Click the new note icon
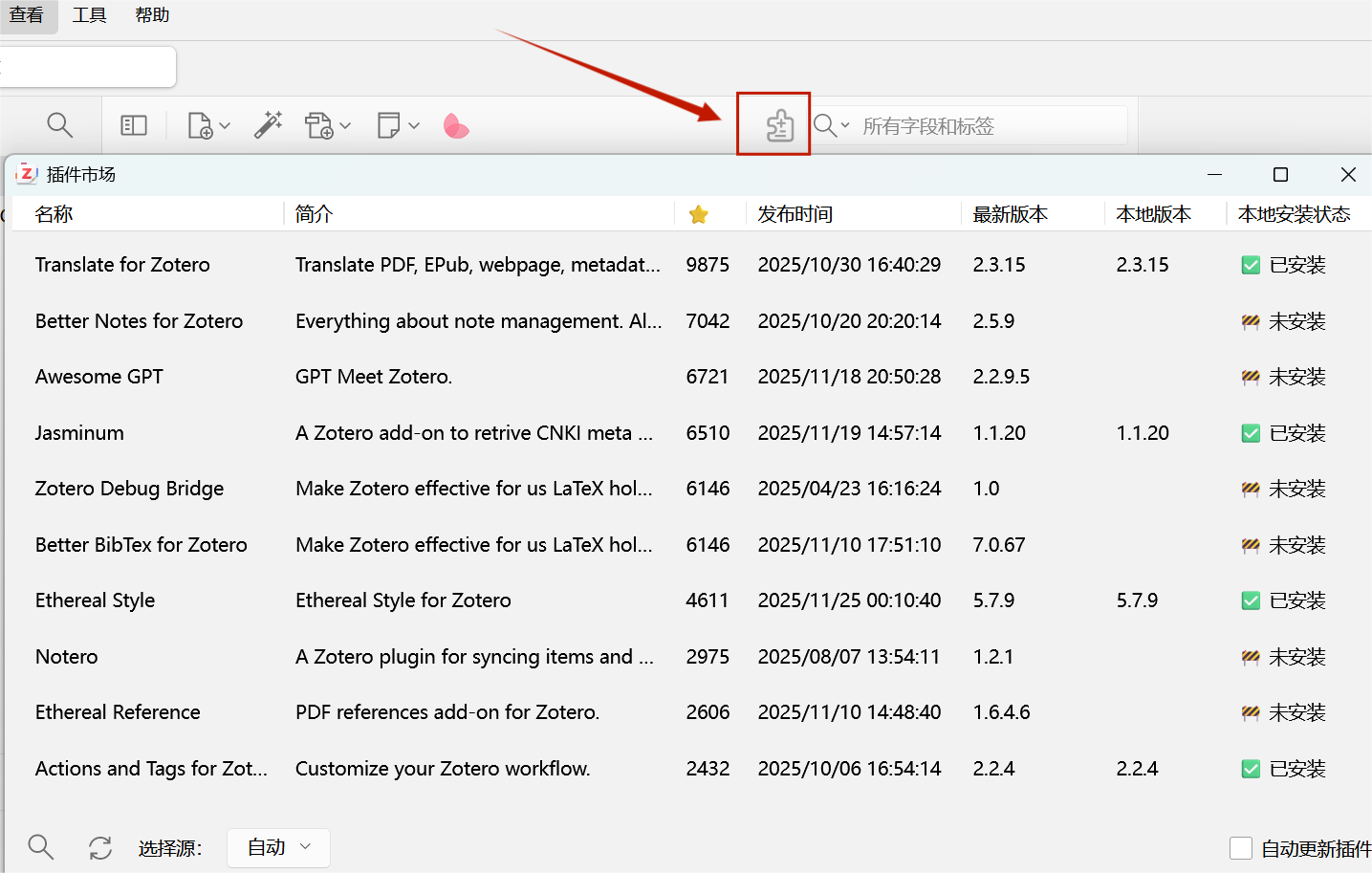 pyautogui.click(x=388, y=125)
